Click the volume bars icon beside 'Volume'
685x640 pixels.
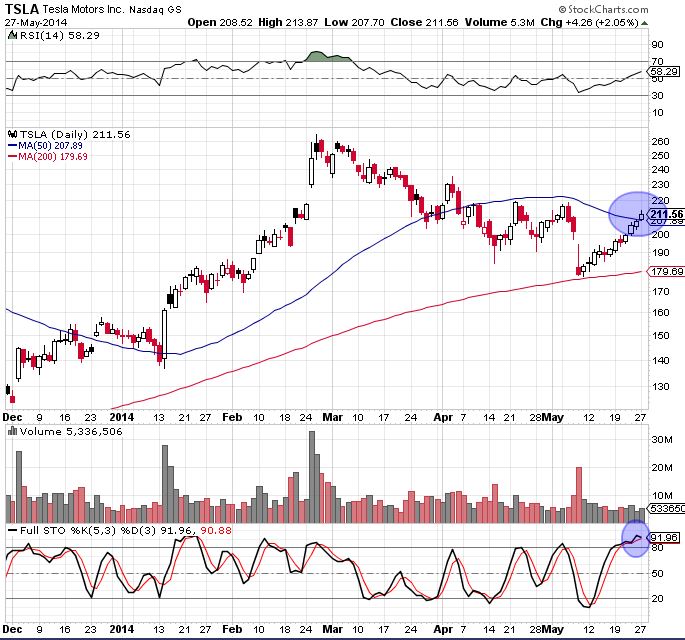click(13, 432)
